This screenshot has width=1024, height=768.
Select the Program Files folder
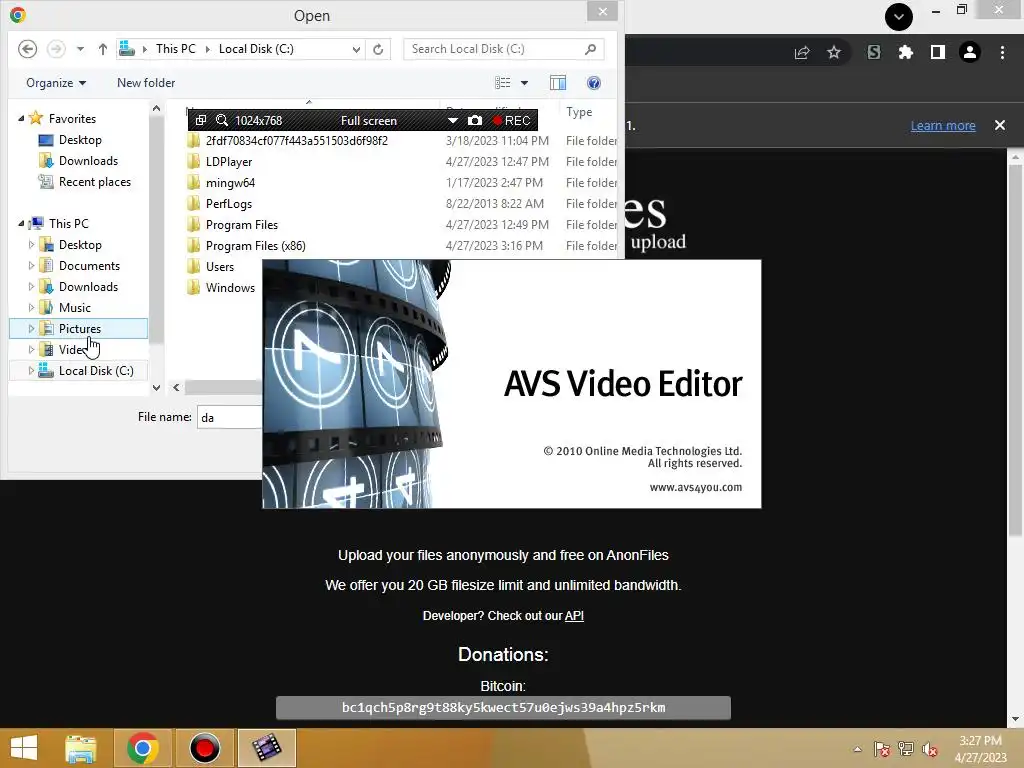pos(242,225)
